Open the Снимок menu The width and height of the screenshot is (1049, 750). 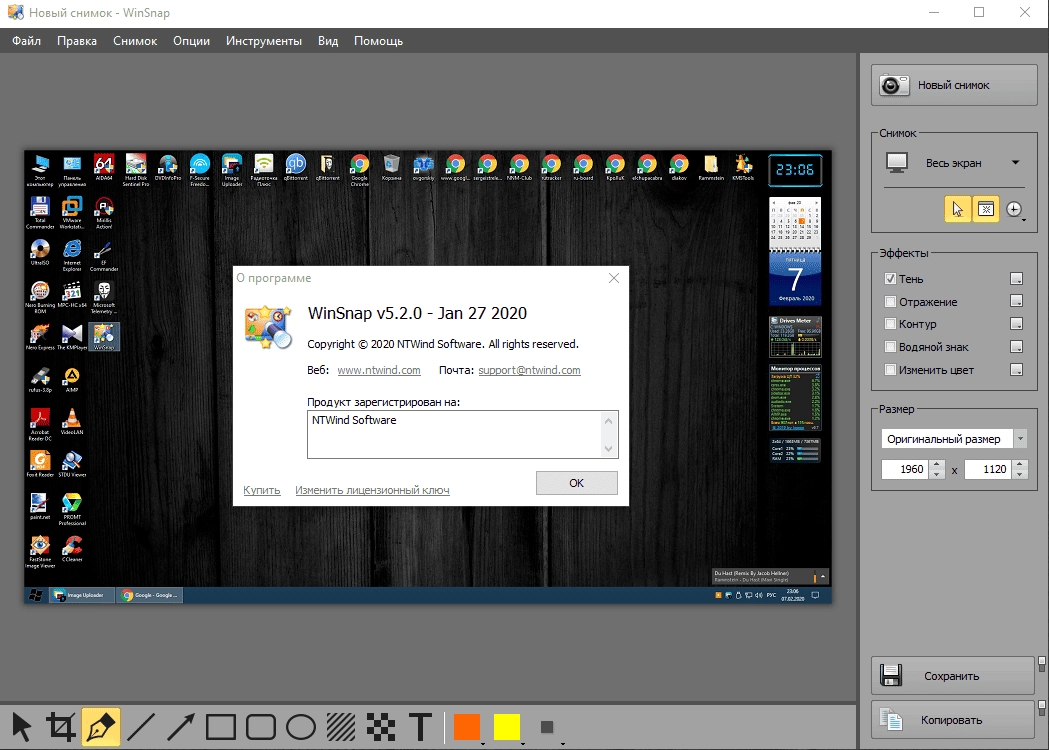(x=135, y=41)
